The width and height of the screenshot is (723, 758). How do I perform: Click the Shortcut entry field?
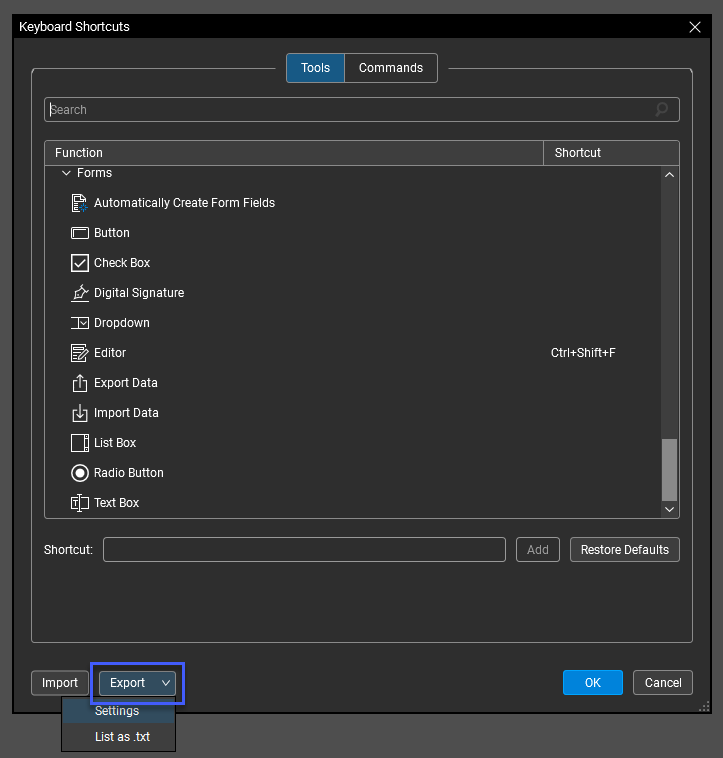[304, 550]
